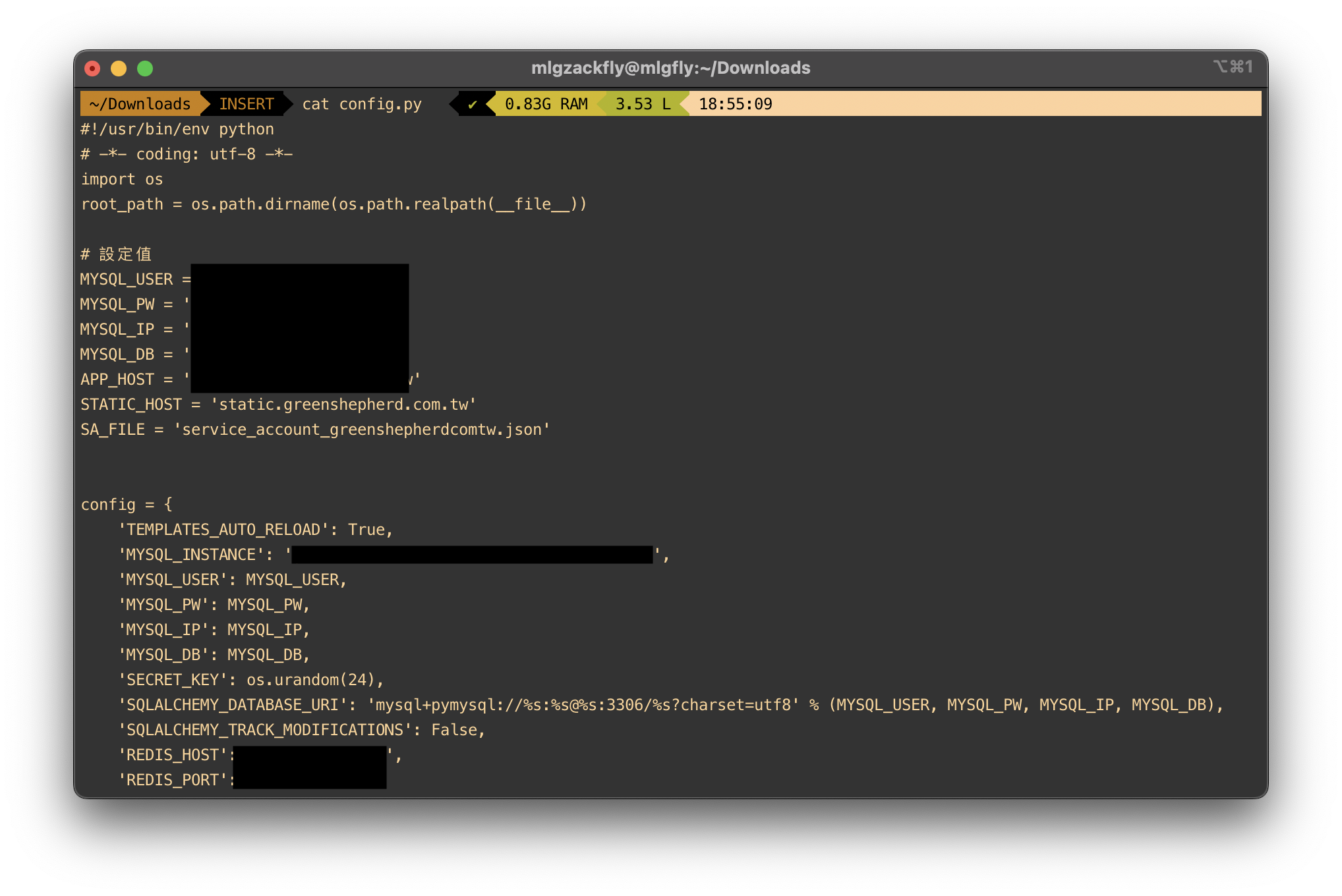Click the INSERT mode indicator
This screenshot has height=896, width=1342.
coord(246,104)
